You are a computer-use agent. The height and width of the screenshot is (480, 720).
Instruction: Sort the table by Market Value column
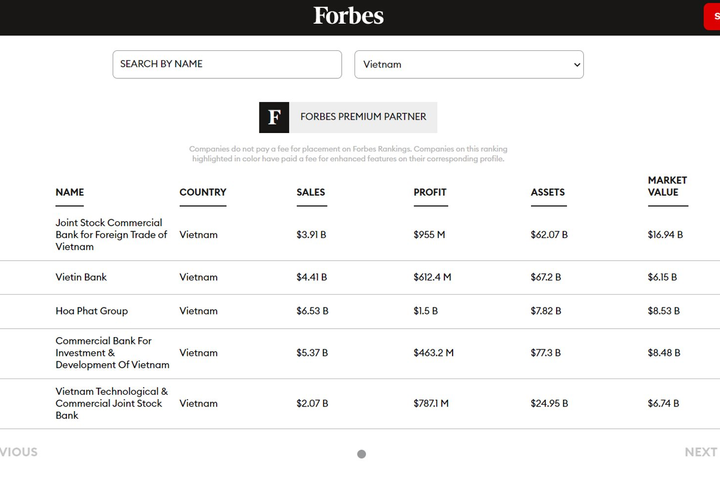pos(667,186)
